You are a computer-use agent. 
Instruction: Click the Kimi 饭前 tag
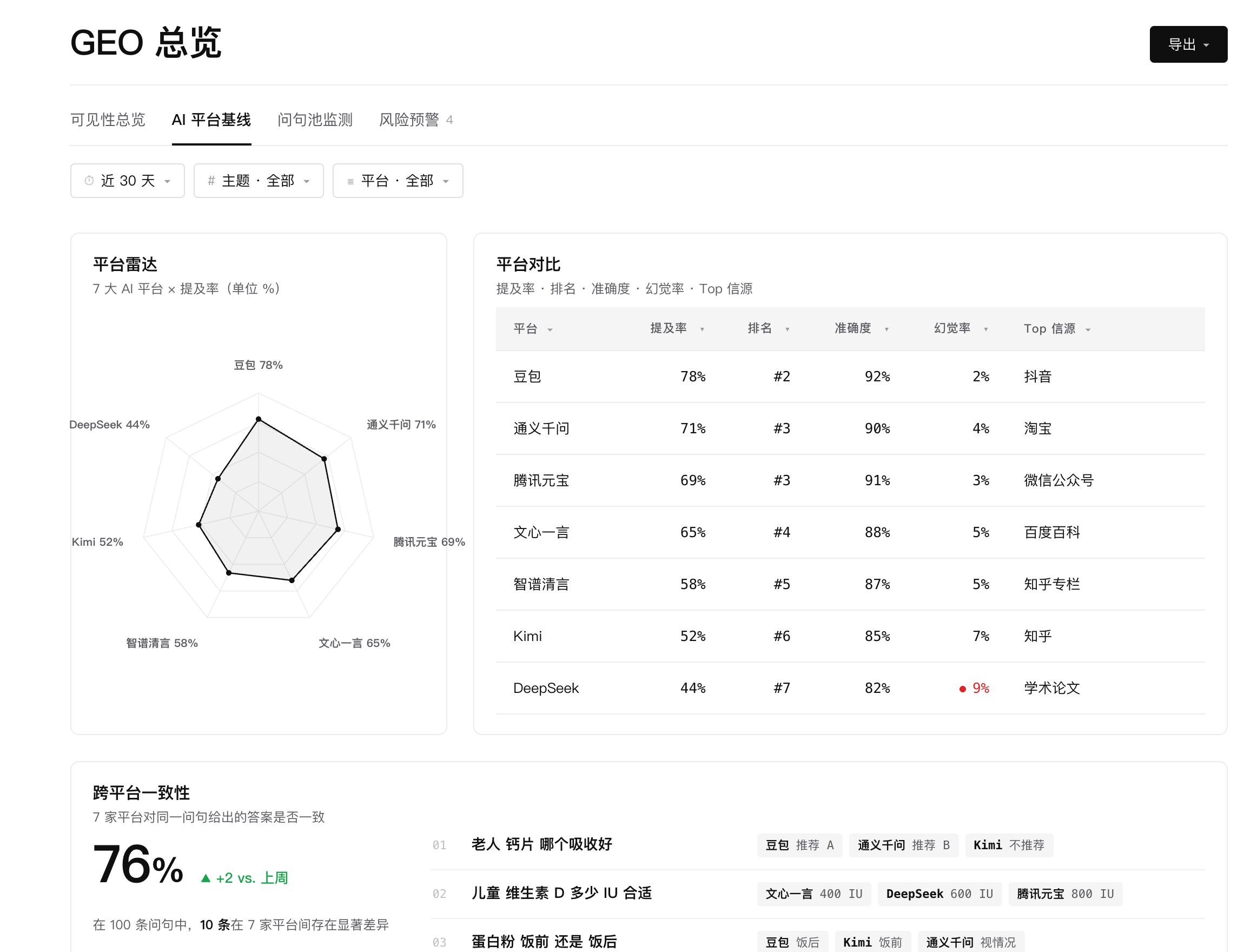[872, 942]
